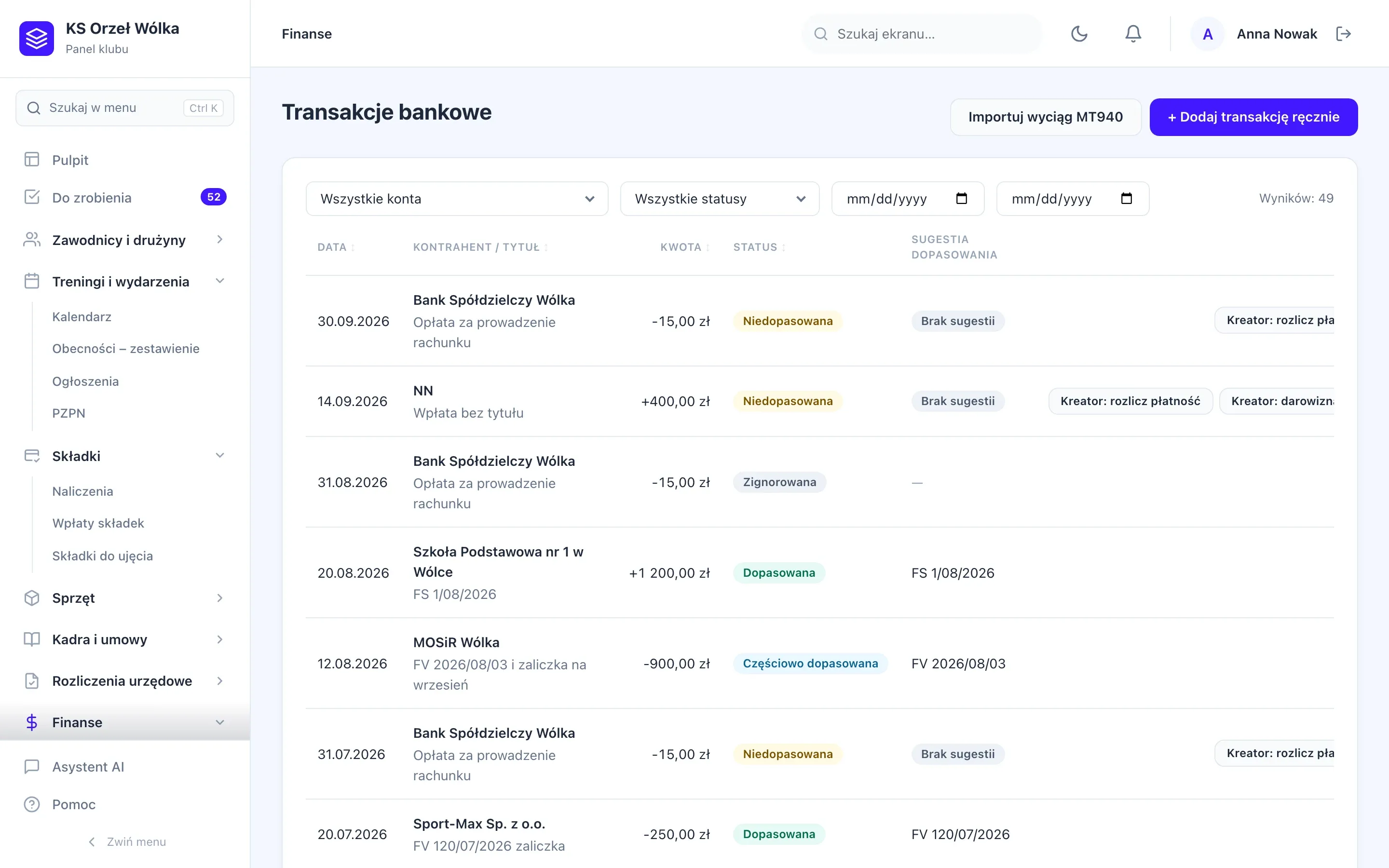The width and height of the screenshot is (1389, 868).
Task: Sort the table by the KWOTA column header
Action: tap(685, 247)
